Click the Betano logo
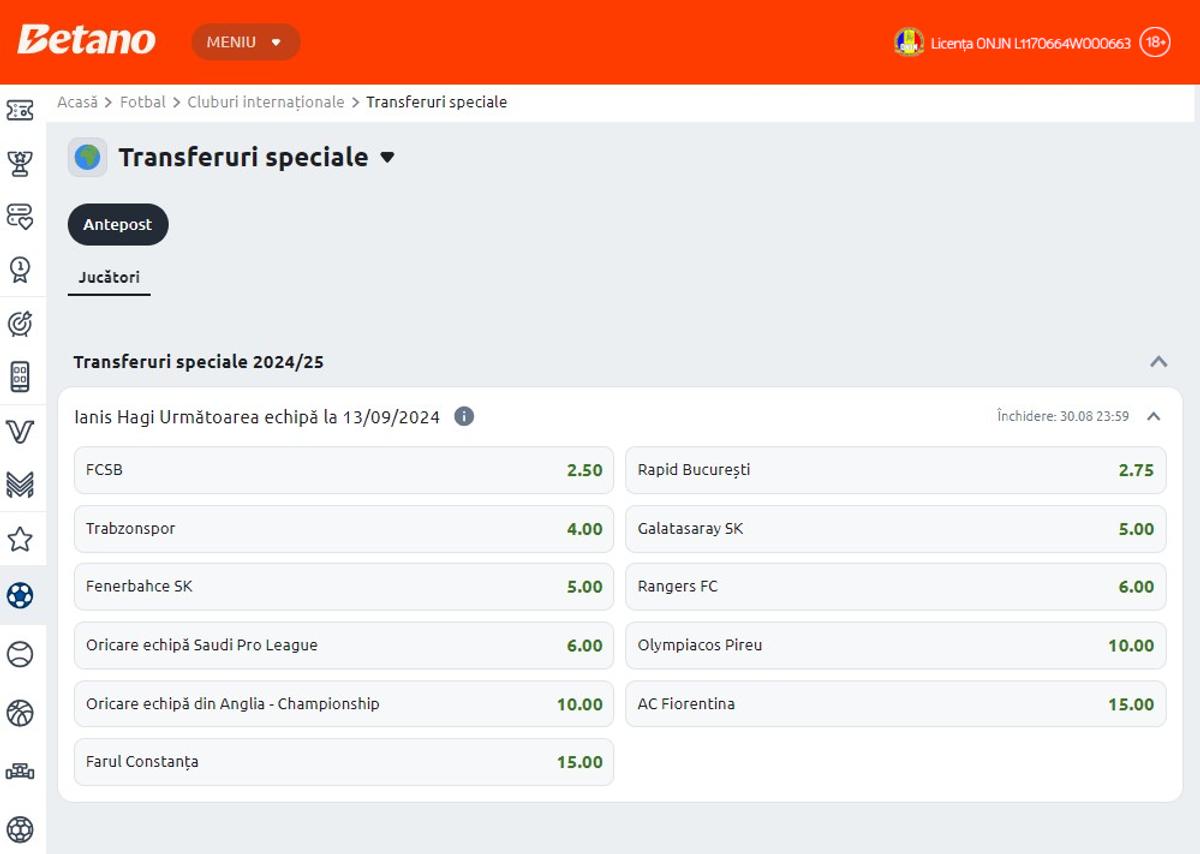The image size is (1200, 854). tap(86, 40)
